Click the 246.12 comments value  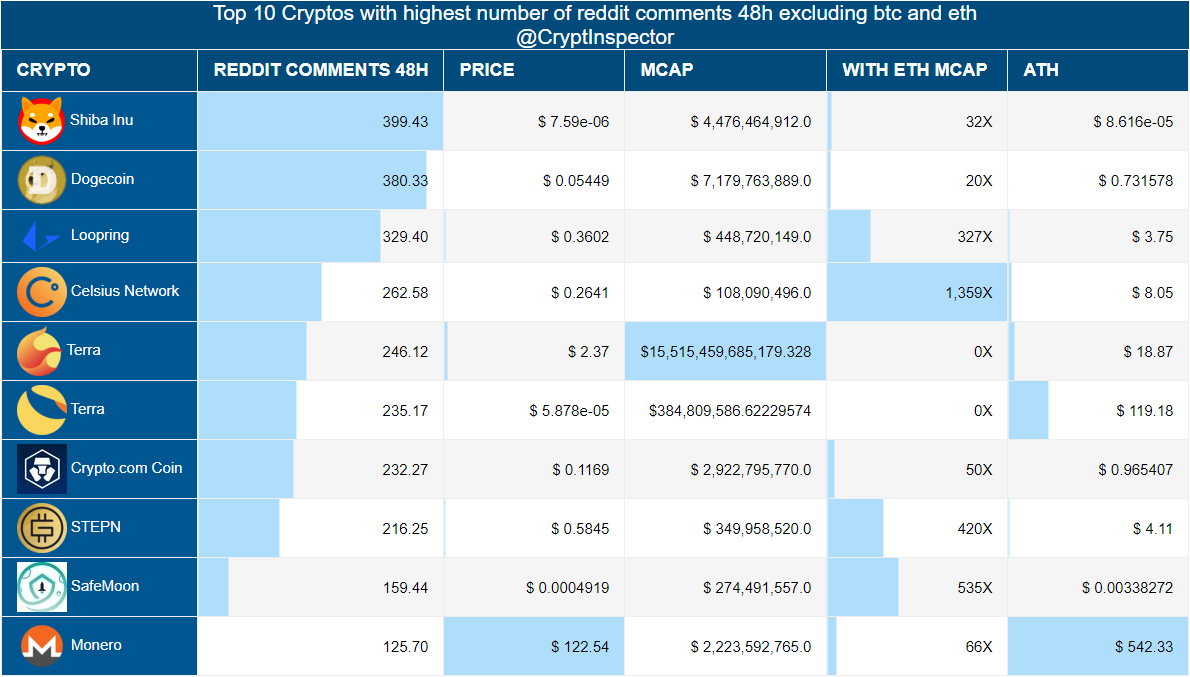pyautogui.click(x=405, y=352)
